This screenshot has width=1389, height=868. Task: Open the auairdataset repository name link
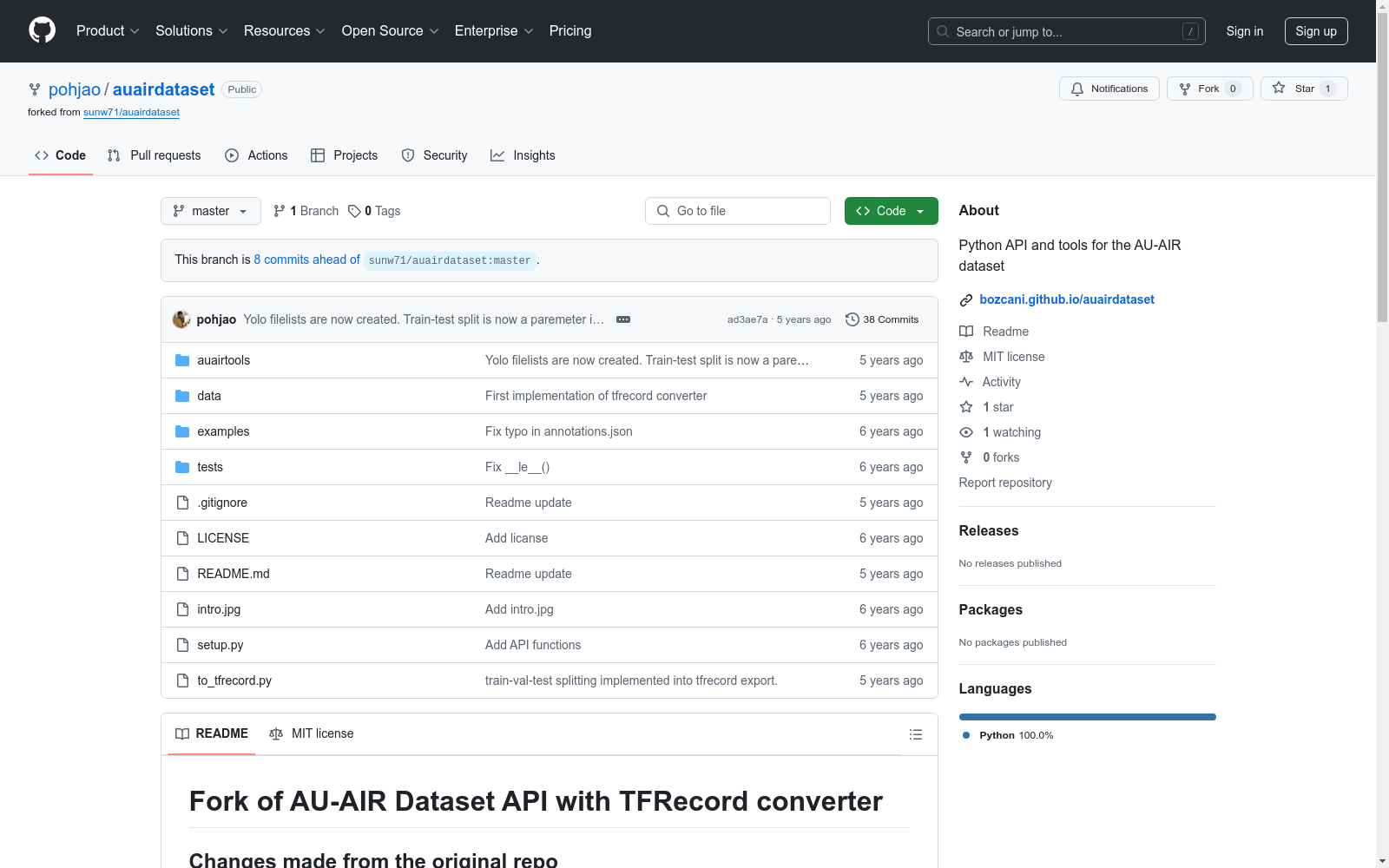coord(163,89)
